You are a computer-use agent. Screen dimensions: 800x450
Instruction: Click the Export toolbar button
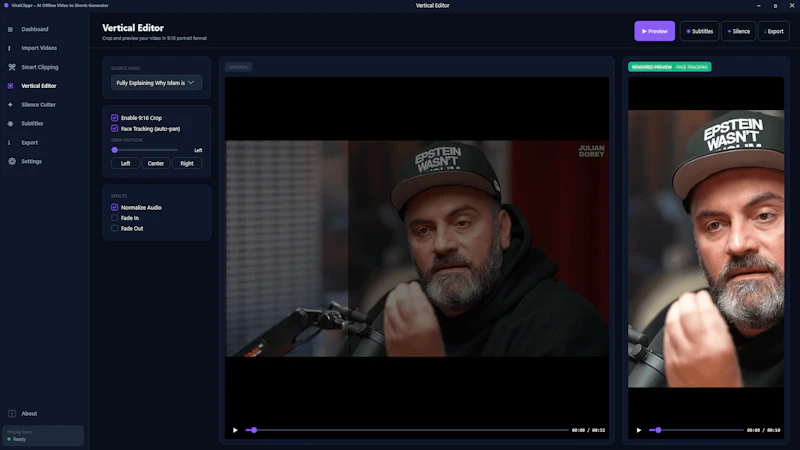click(773, 31)
